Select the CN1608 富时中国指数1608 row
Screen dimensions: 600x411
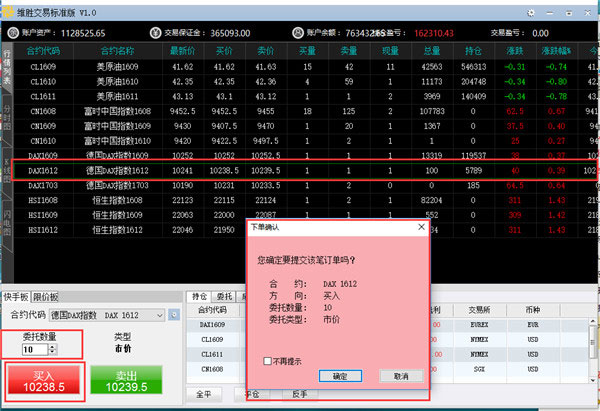pyautogui.click(x=305, y=111)
